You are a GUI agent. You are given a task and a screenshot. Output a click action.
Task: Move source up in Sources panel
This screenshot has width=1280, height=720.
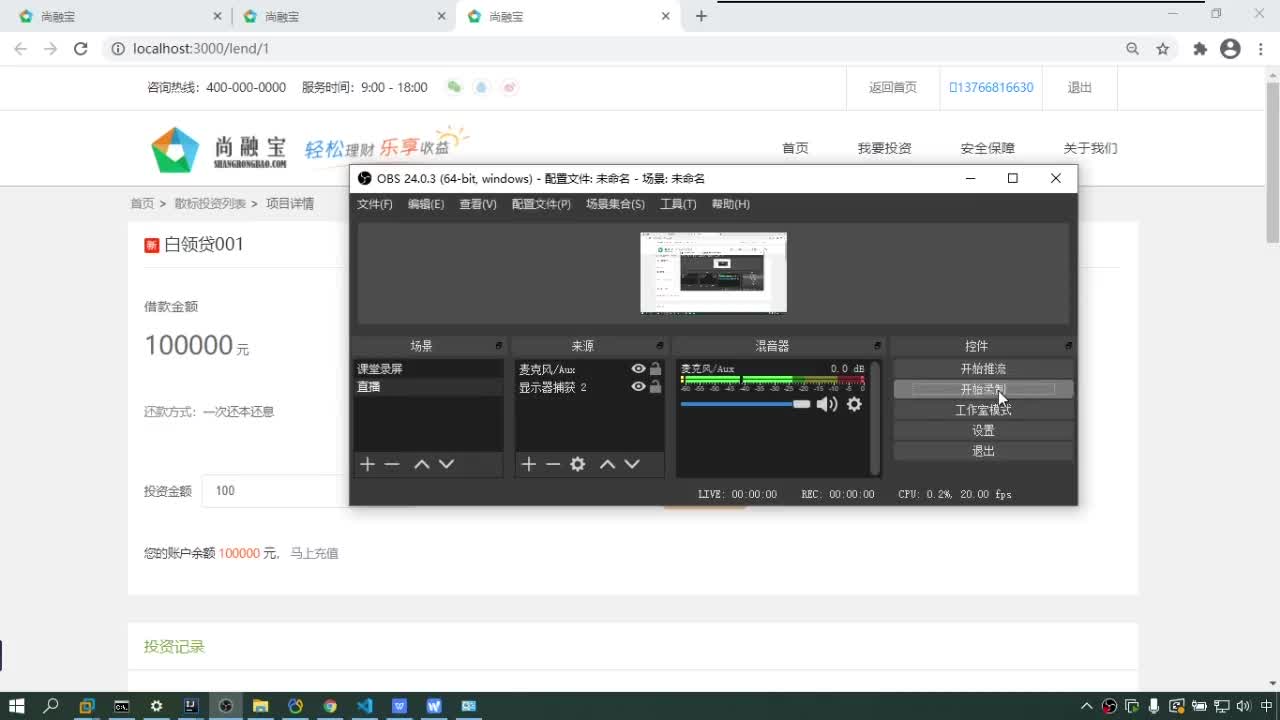(x=607, y=464)
